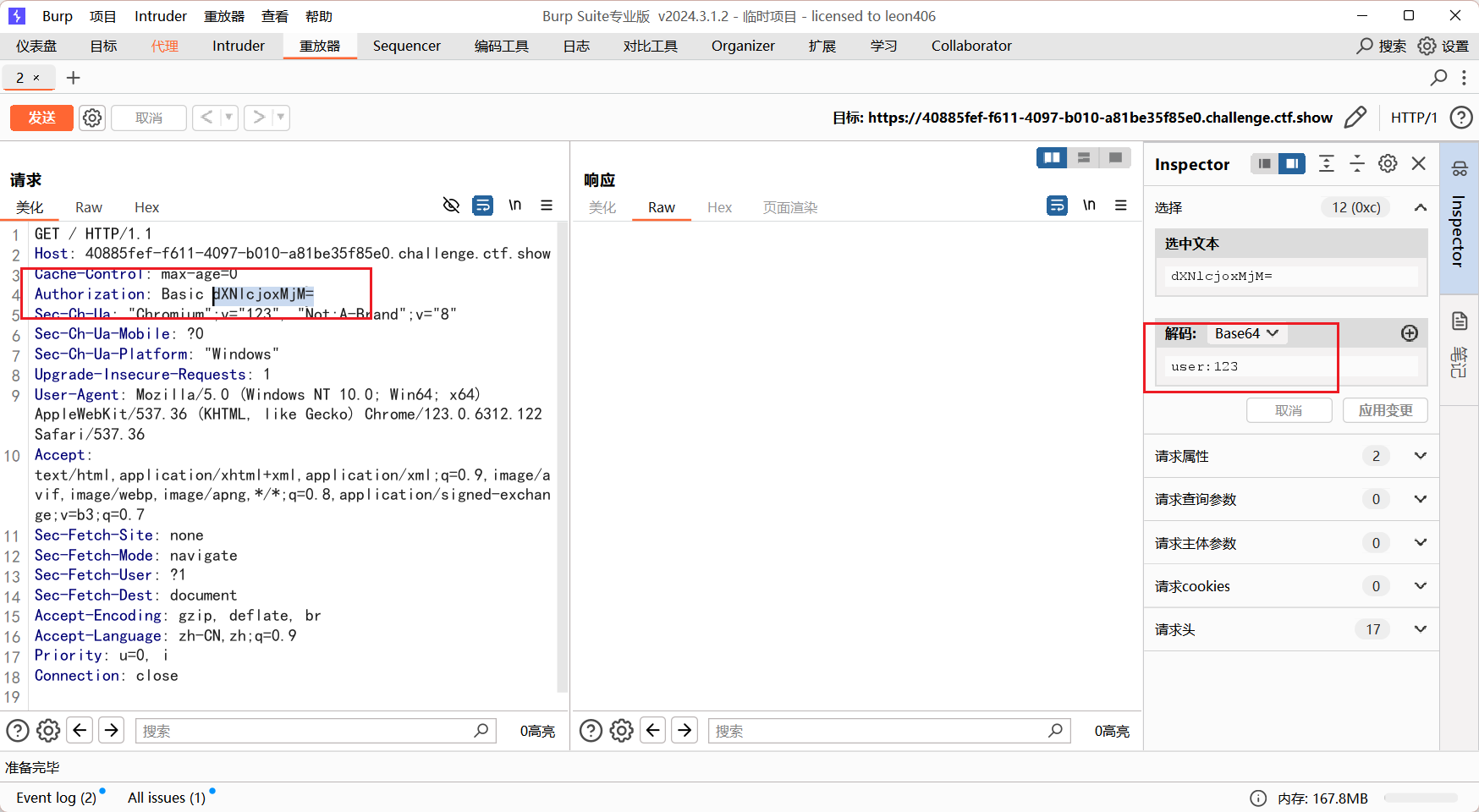Go to next request with > button

259,118
